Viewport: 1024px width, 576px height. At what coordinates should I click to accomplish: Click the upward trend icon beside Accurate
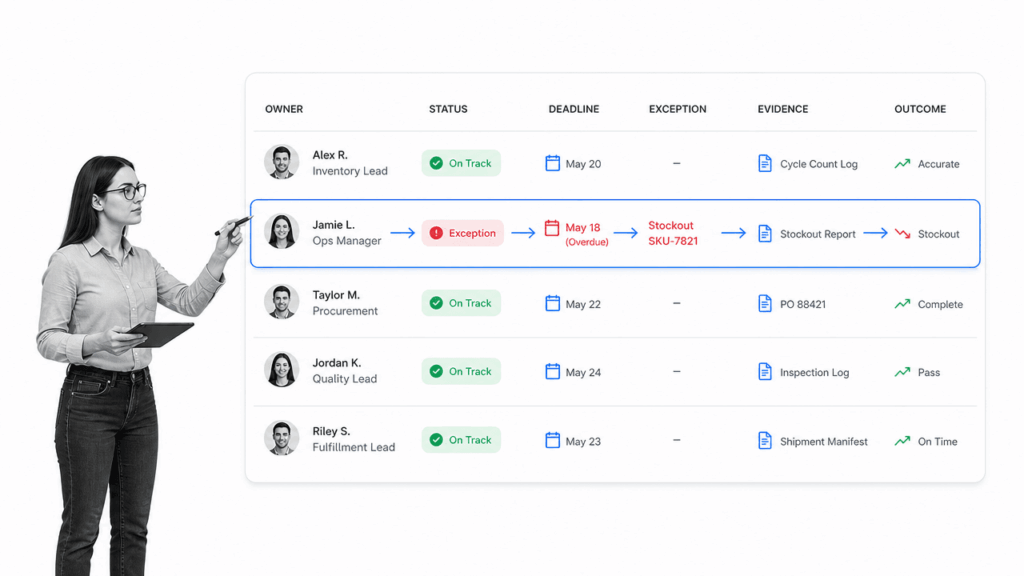(x=903, y=164)
